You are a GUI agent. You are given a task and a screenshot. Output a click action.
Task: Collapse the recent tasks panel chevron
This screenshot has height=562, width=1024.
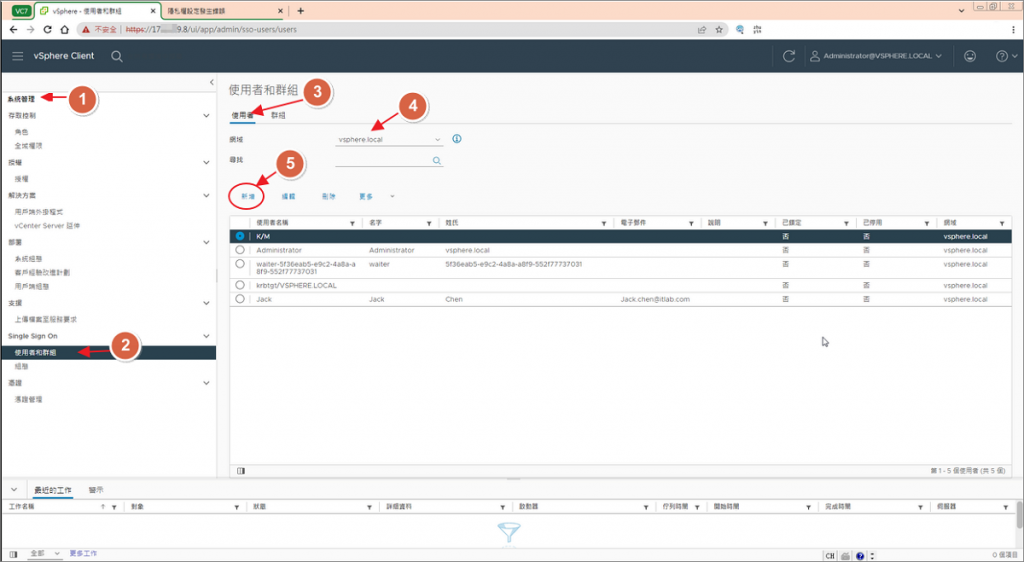(x=14, y=490)
